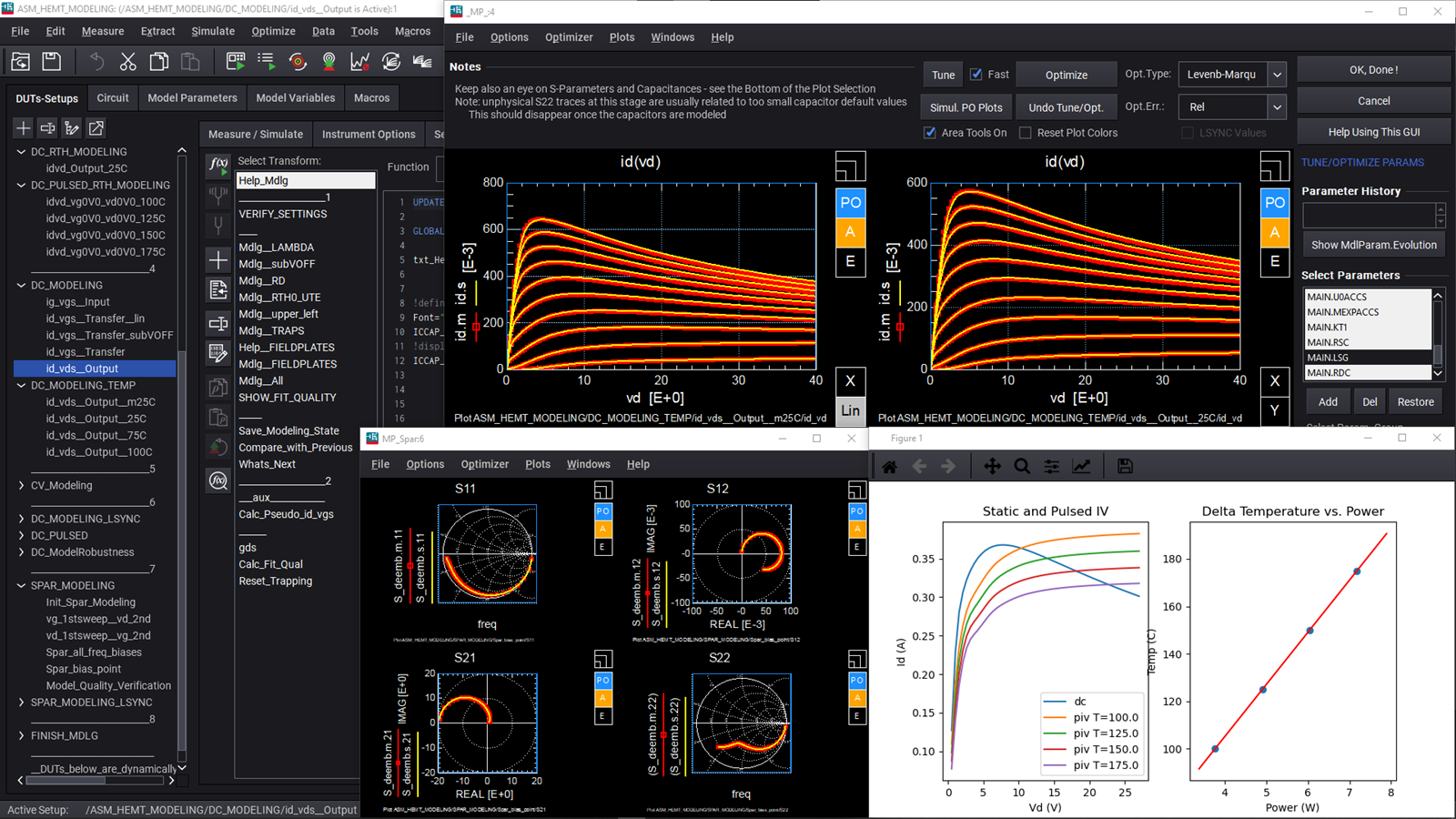Click the Copy icon in the top toolbar

pos(158,61)
